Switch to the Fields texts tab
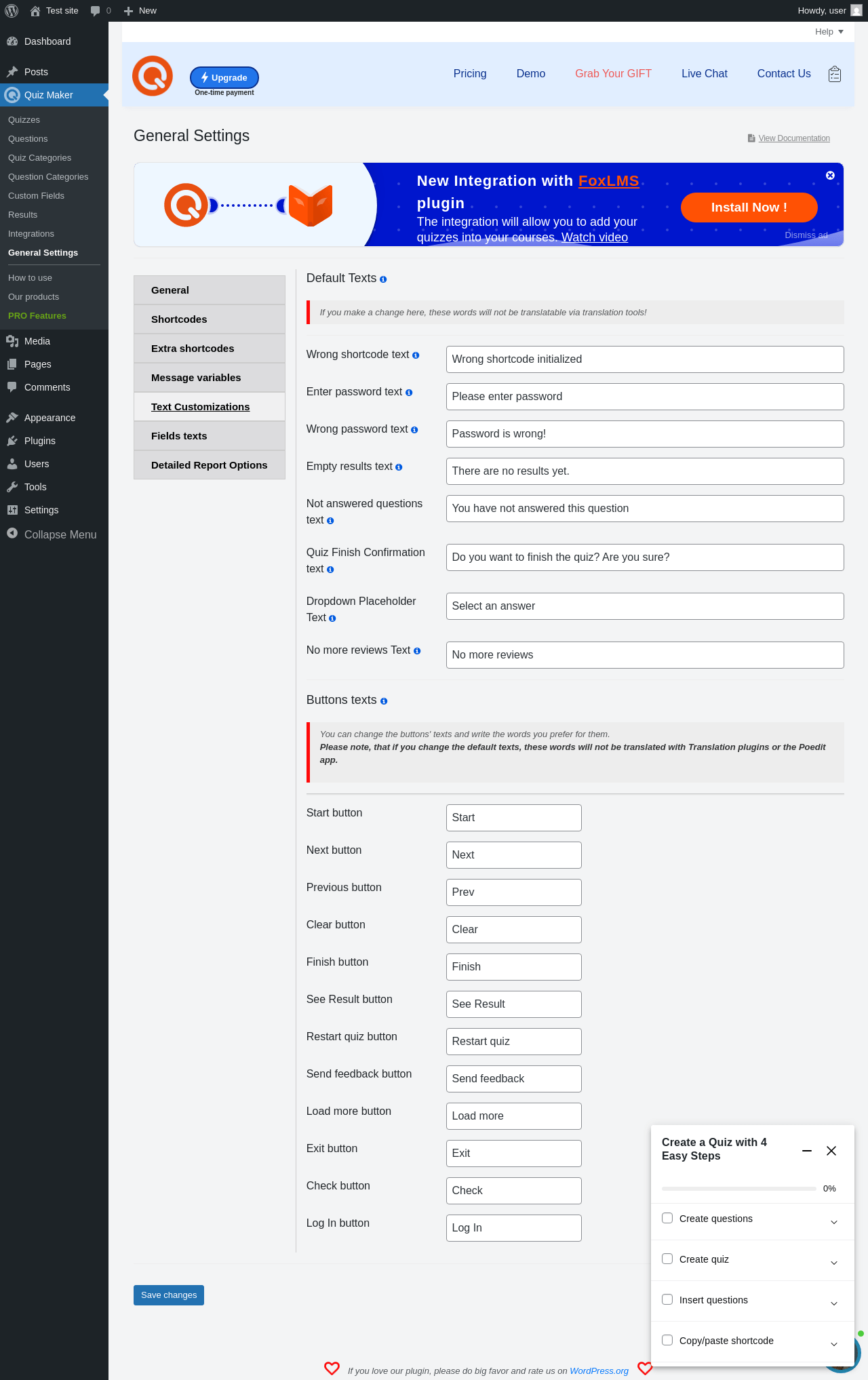The width and height of the screenshot is (868, 1380). click(x=210, y=436)
